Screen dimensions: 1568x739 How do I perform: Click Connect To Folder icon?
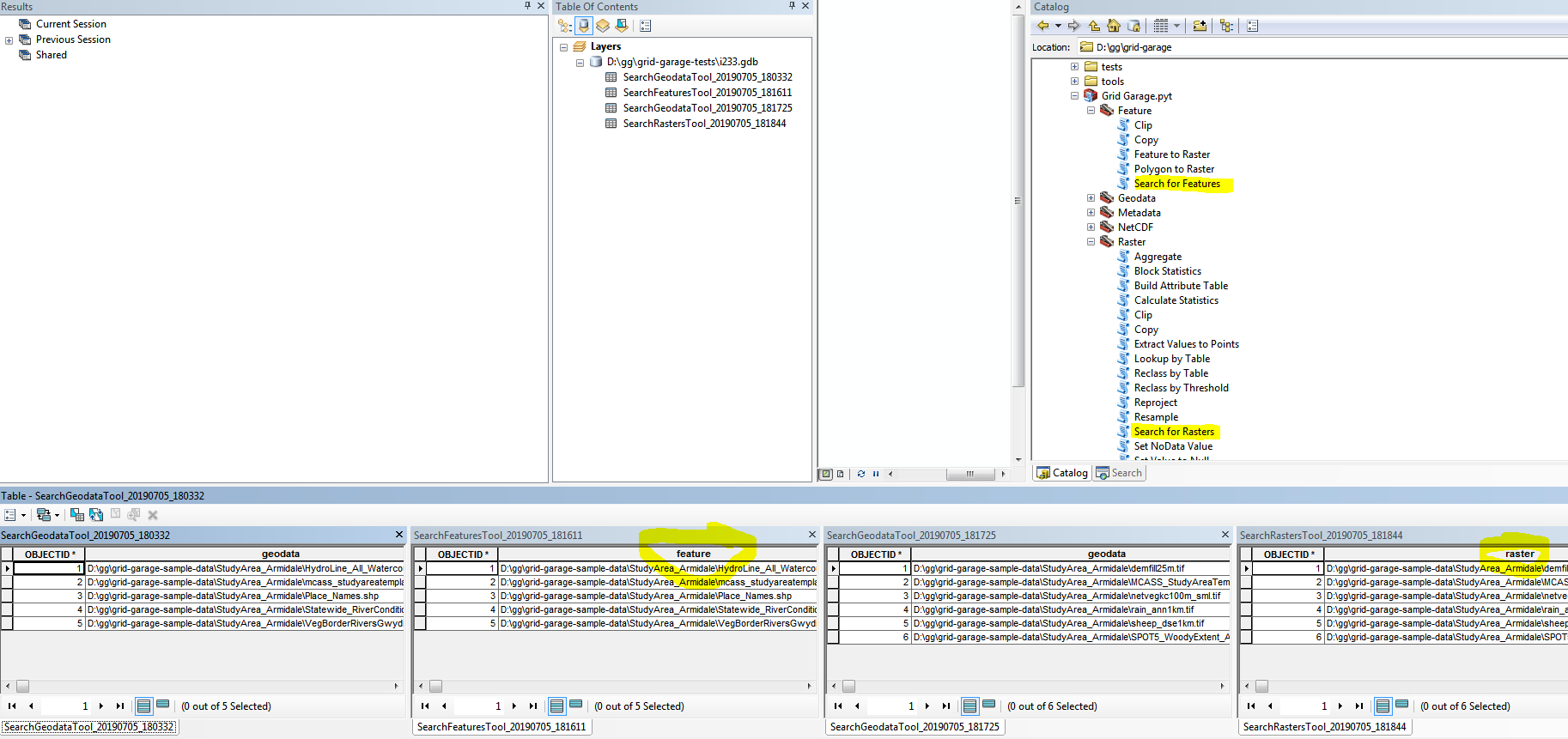[1200, 26]
